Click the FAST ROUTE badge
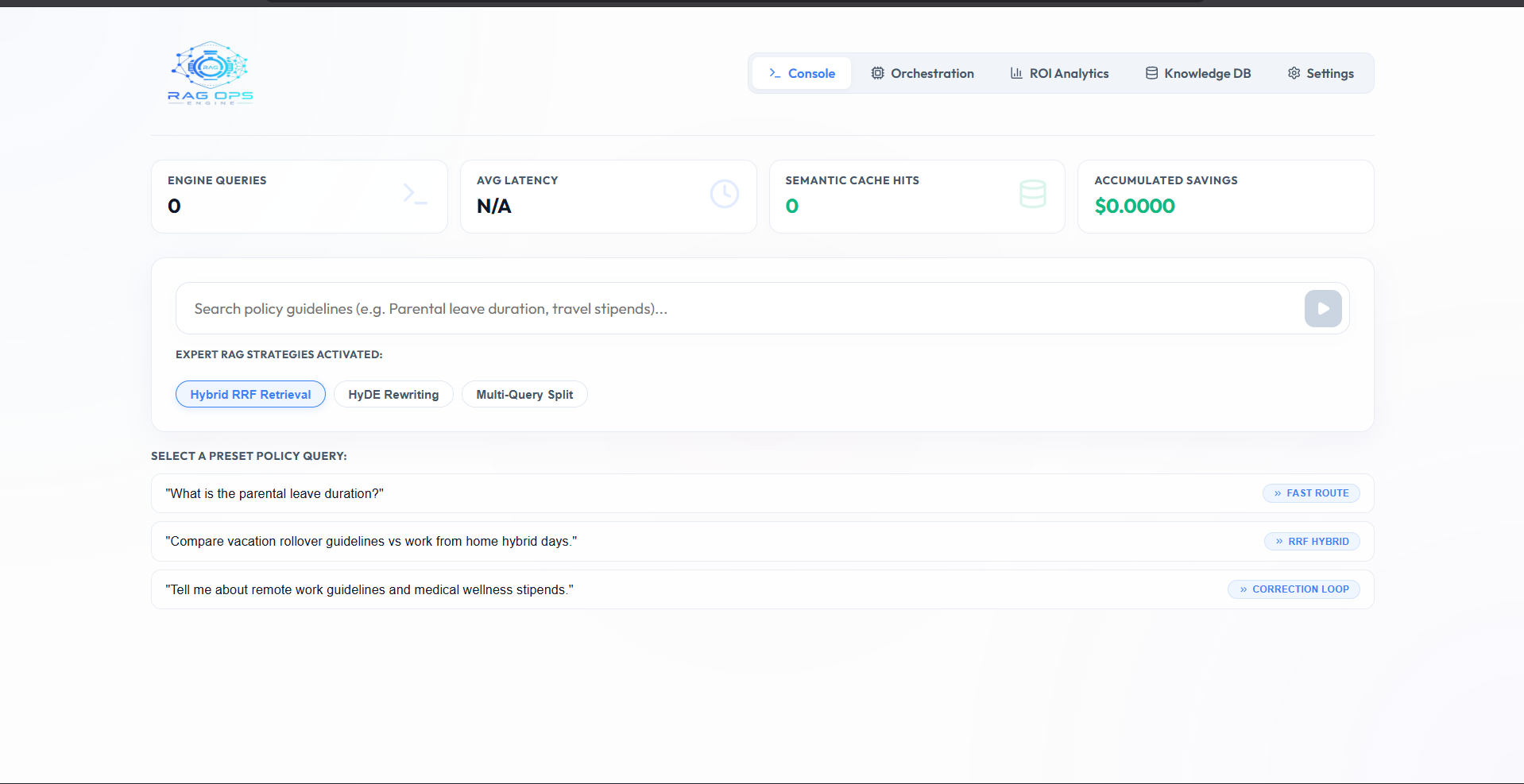The width and height of the screenshot is (1524, 784). click(x=1311, y=493)
